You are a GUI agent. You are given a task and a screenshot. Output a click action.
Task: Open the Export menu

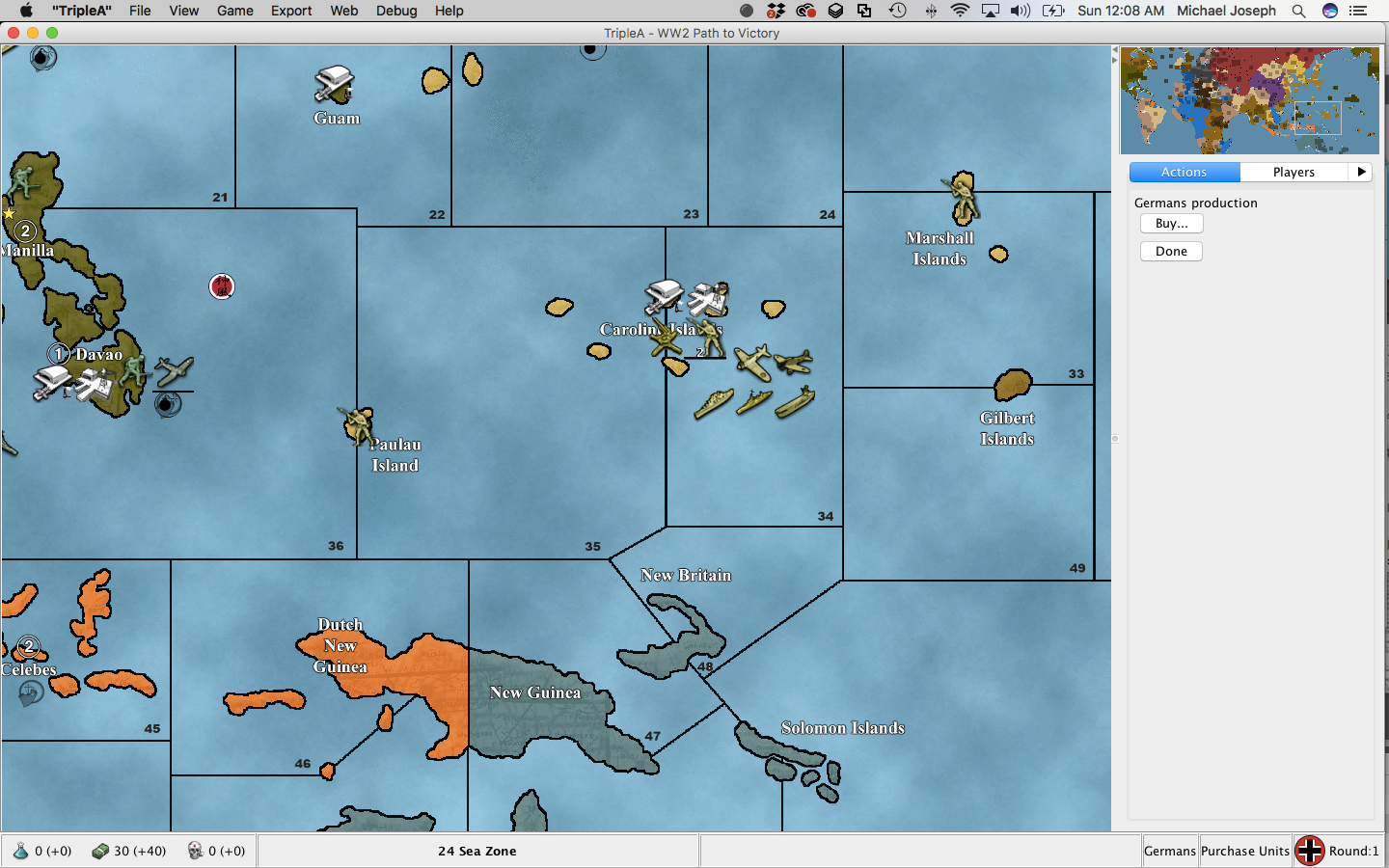[x=290, y=11]
